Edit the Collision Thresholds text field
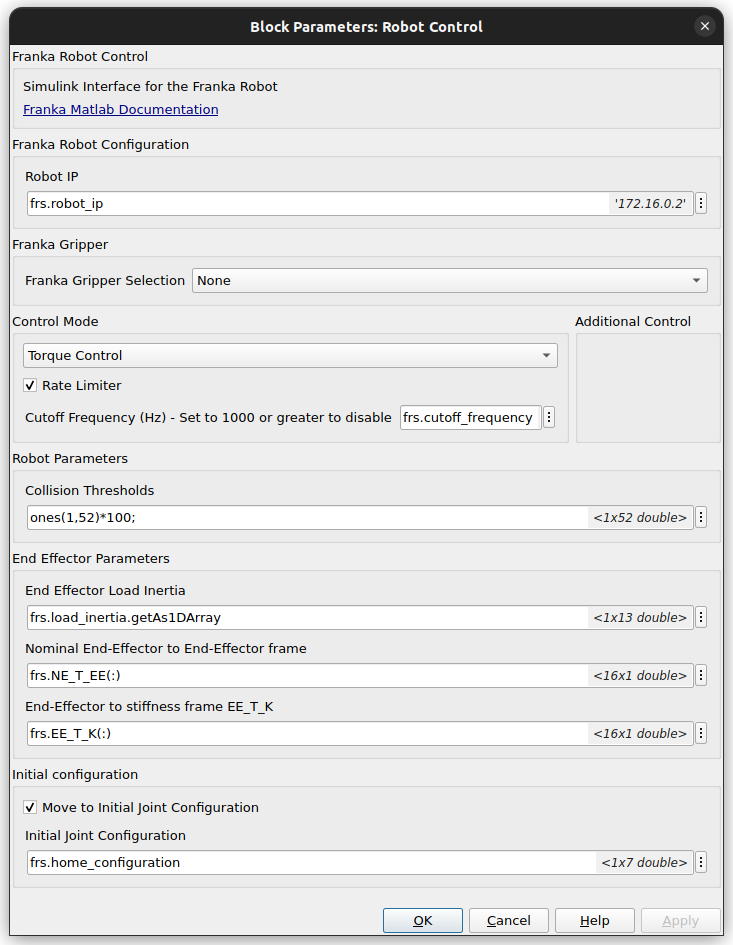The width and height of the screenshot is (733, 945). (x=306, y=518)
